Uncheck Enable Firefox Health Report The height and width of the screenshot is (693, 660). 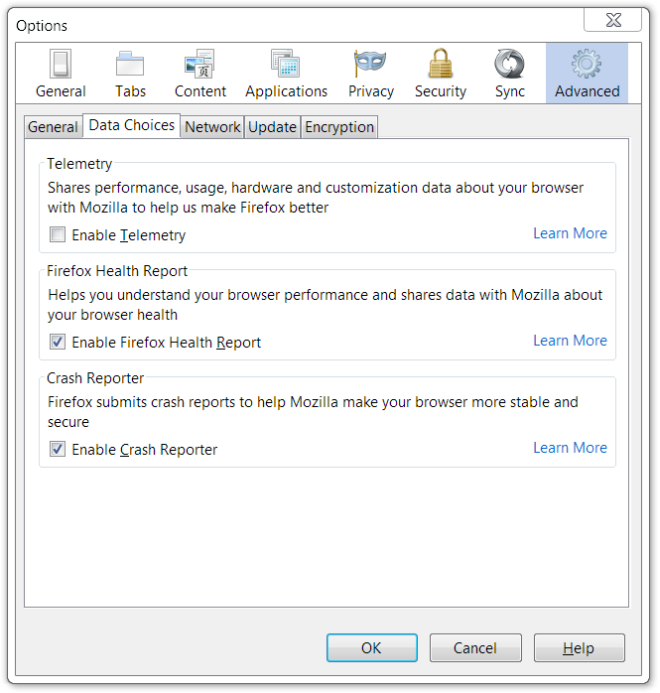click(57, 342)
